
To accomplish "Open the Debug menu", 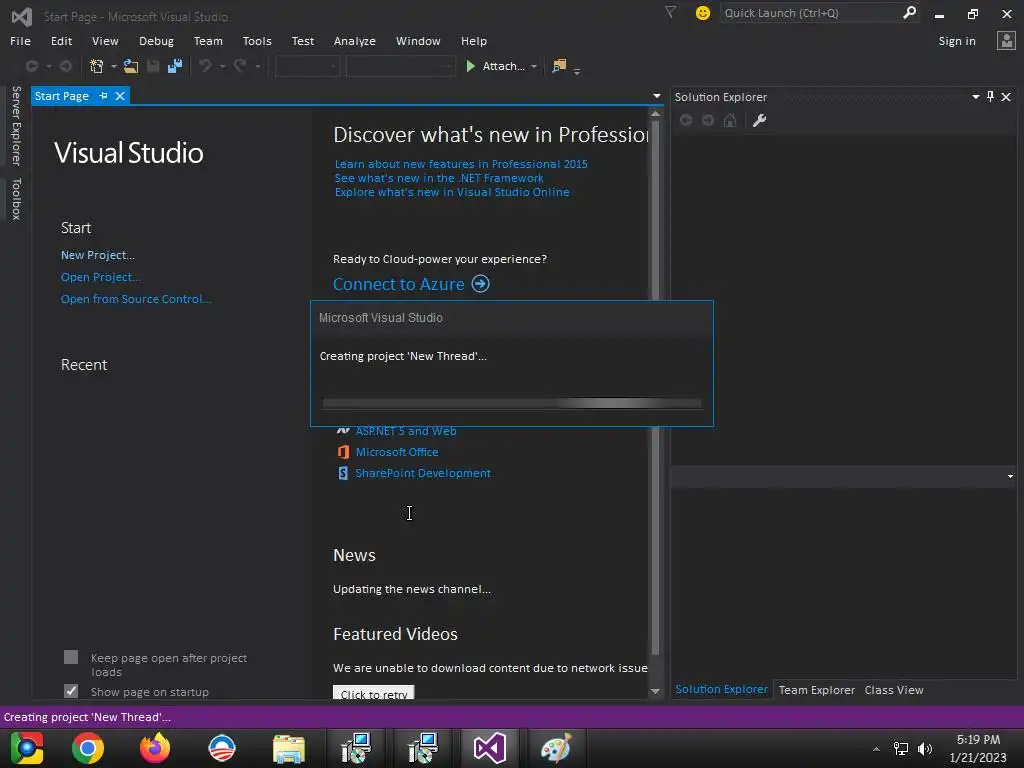I will (156, 40).
